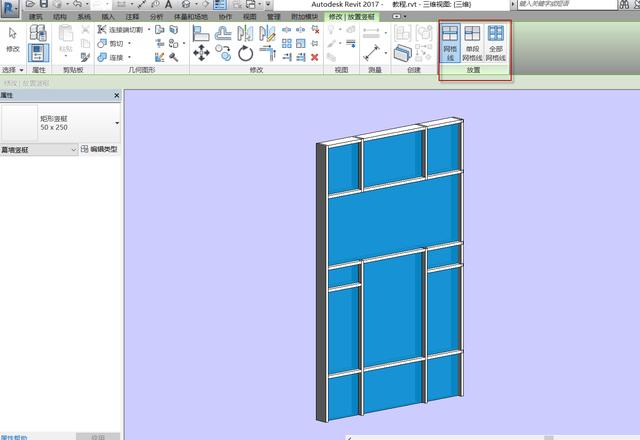Click the Move tool with four arrows

(201, 53)
